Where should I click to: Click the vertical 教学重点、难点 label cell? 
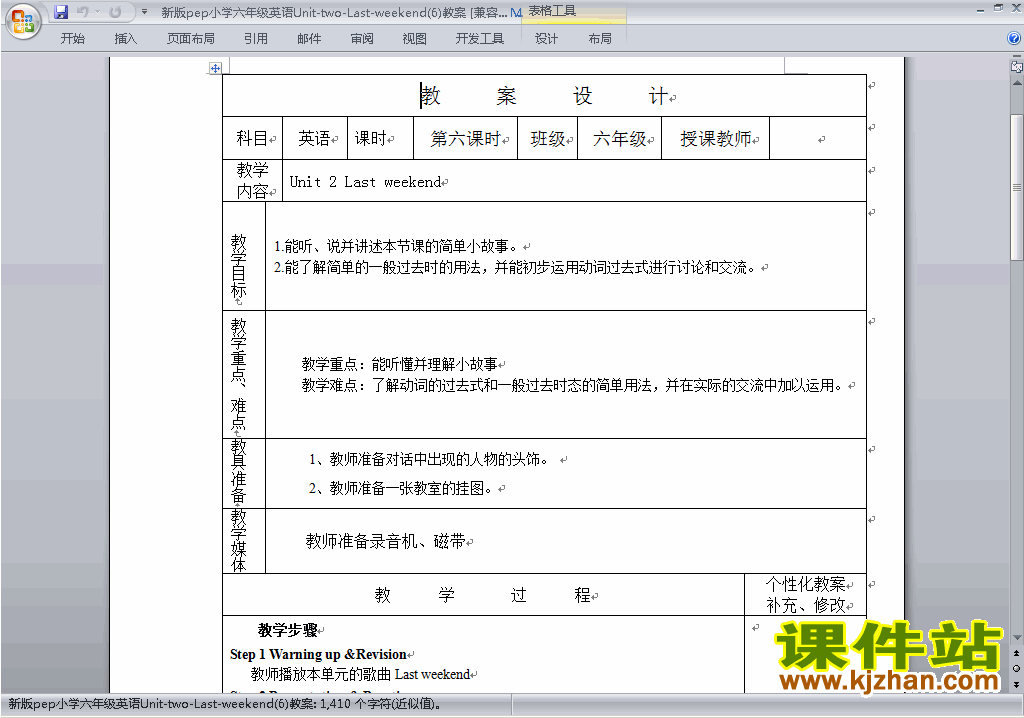[244, 374]
